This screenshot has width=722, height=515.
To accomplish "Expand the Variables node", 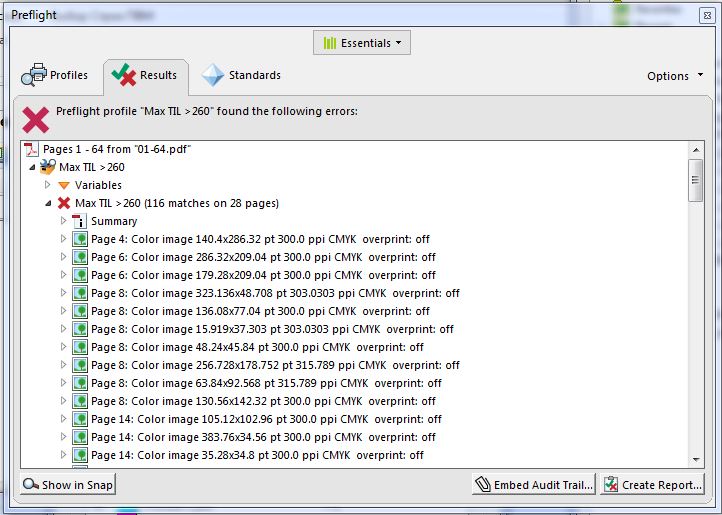I will [47, 185].
